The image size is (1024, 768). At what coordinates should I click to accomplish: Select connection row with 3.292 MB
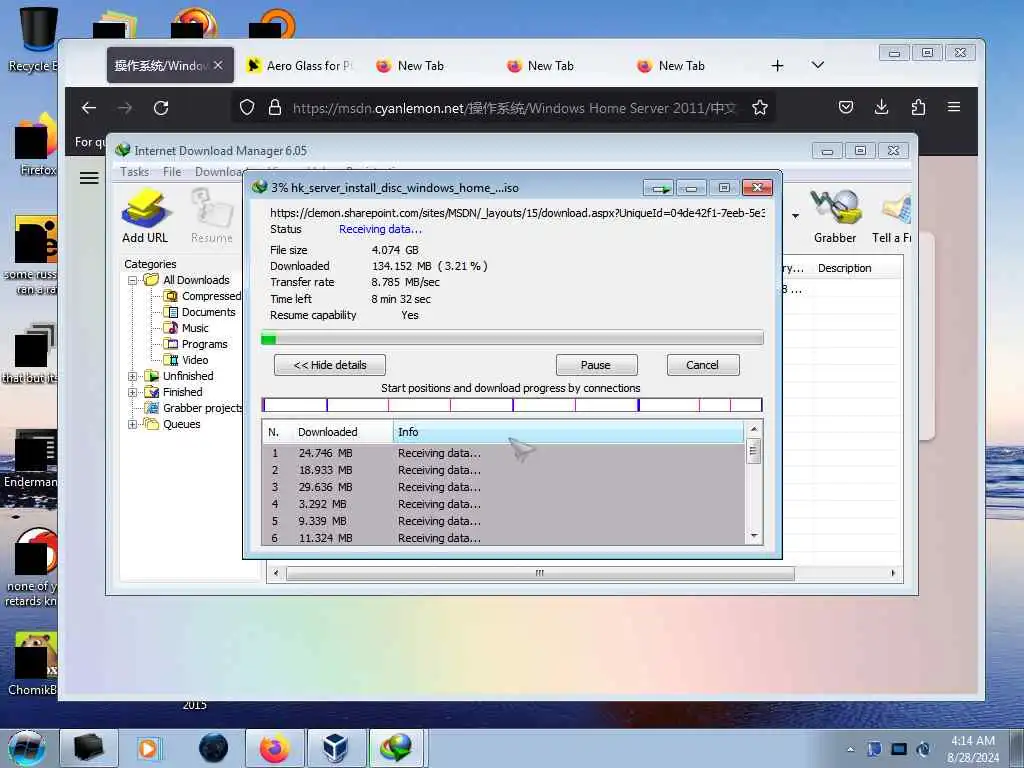pyautogui.click(x=503, y=504)
